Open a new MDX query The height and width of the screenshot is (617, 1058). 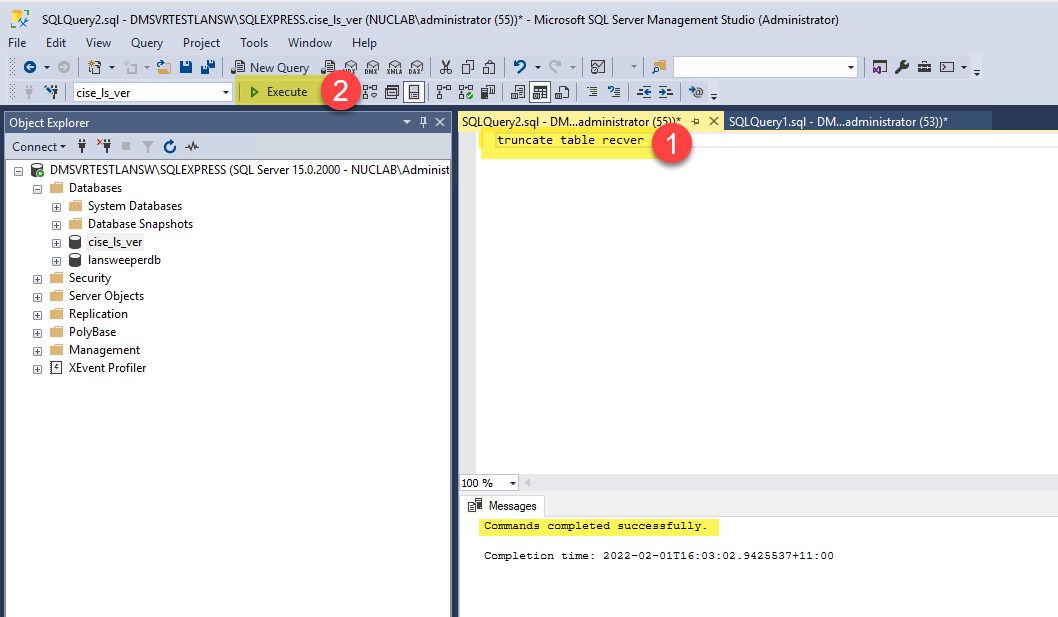click(x=350, y=67)
